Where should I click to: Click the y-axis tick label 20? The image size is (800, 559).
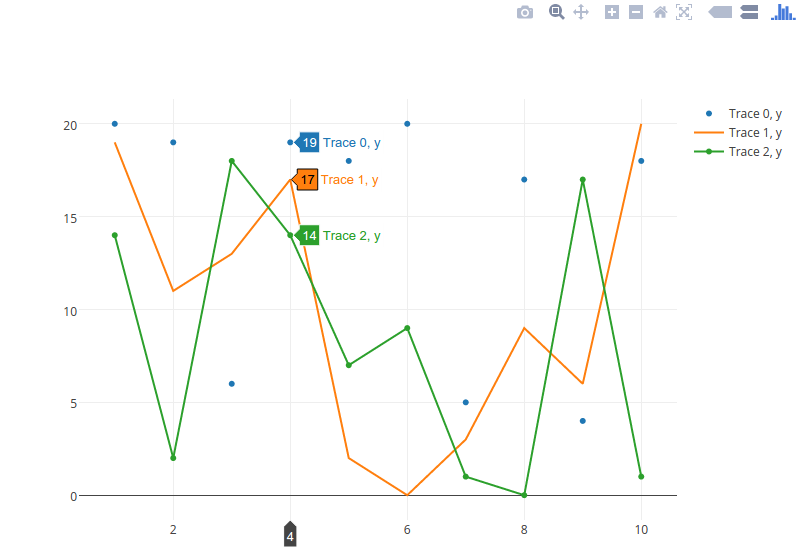[x=70, y=125]
